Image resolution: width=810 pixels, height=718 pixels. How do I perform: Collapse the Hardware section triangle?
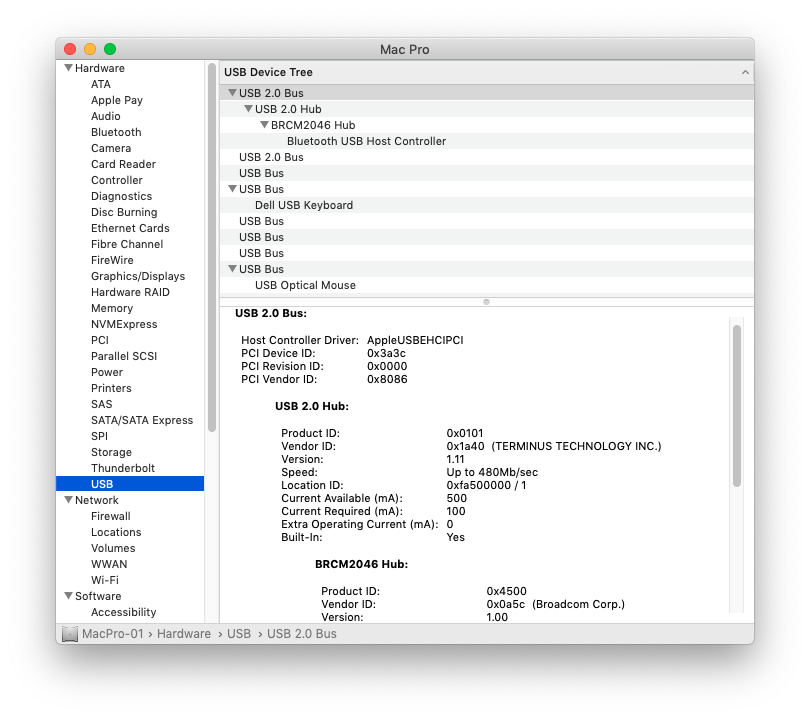pyautogui.click(x=68, y=68)
